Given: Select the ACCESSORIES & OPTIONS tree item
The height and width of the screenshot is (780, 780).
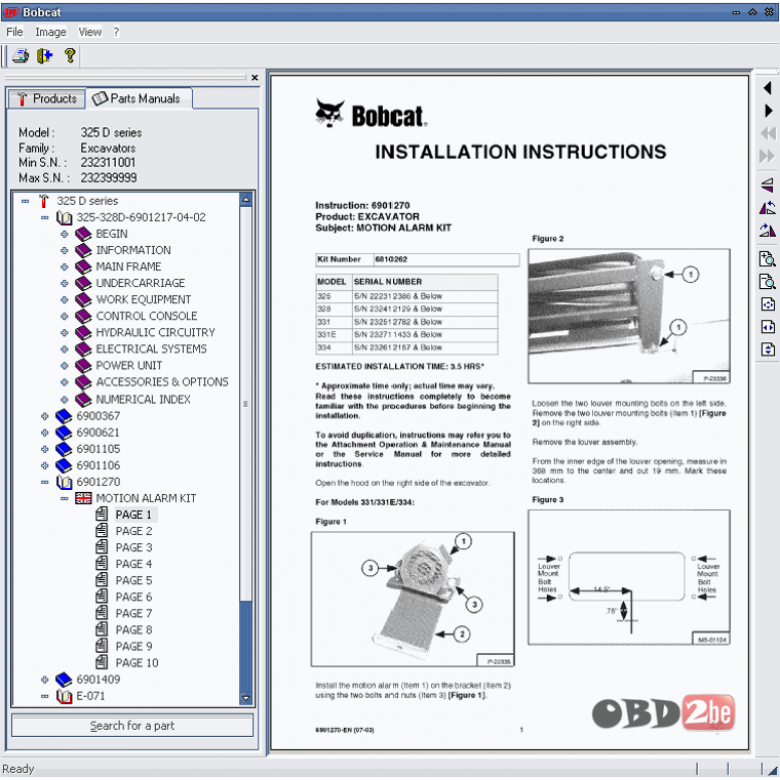Looking at the screenshot, I should pos(162,382).
